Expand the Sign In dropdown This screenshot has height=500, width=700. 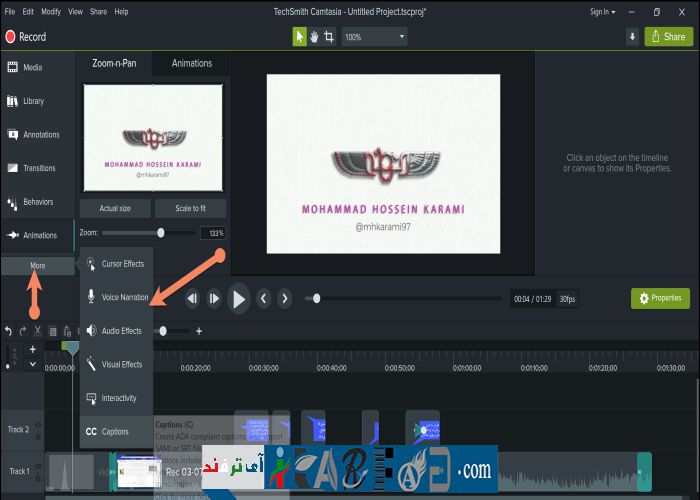click(603, 12)
